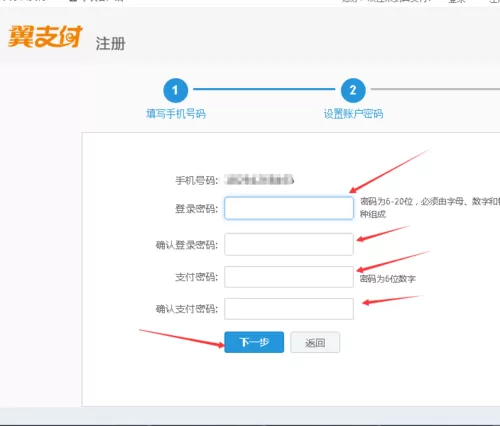Image resolution: width=500 pixels, height=426 pixels.
Task: Select the 填写手机号码 step label
Action: click(x=176, y=114)
